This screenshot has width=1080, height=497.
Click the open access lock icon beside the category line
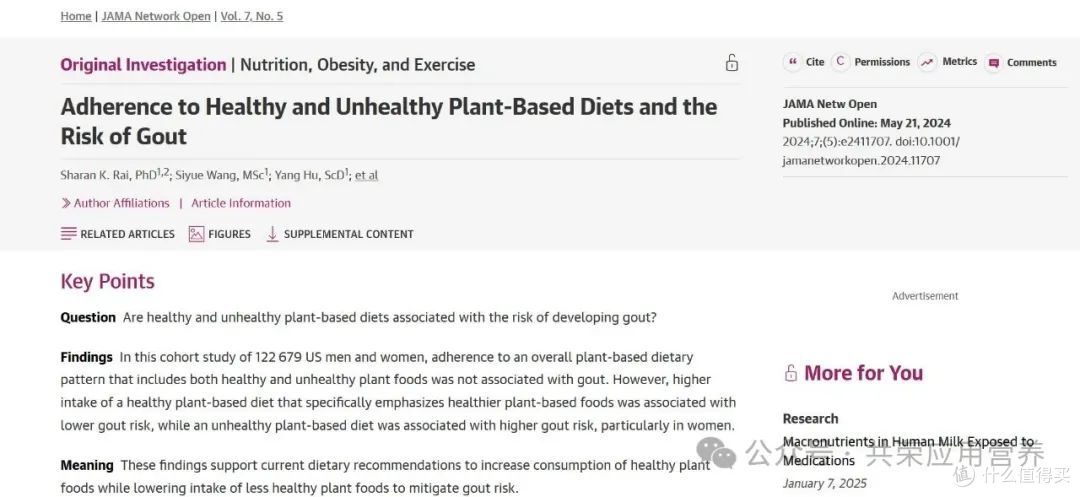(731, 63)
